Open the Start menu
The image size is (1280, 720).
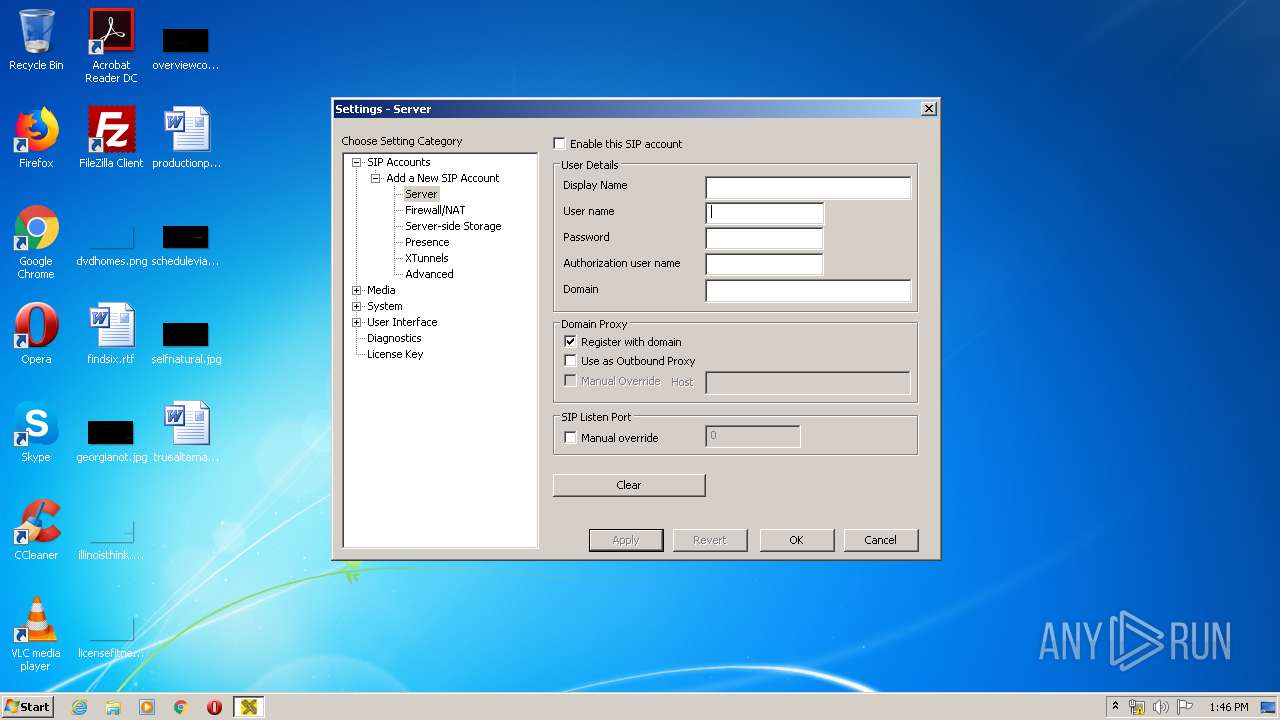tap(27, 707)
